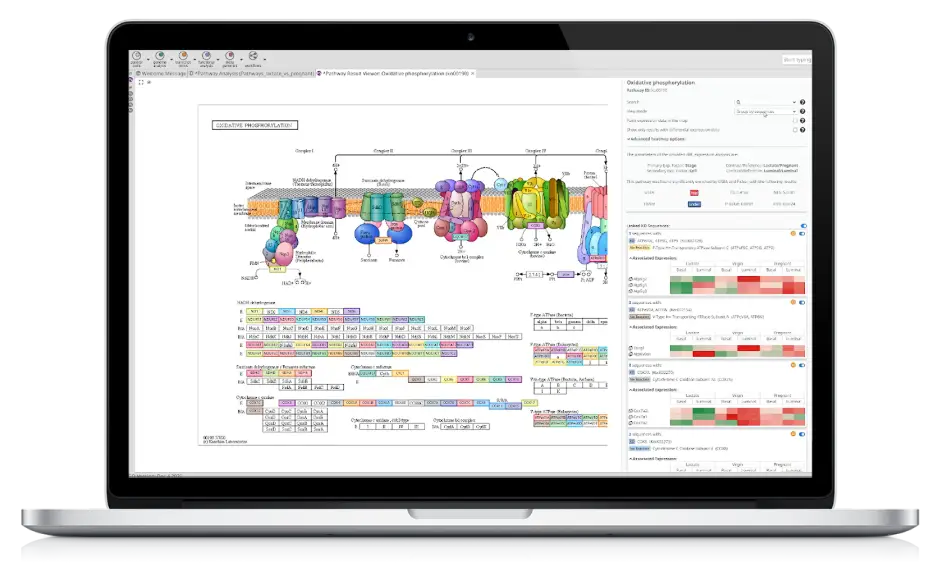Click the No Reaction badge in first card

click(x=640, y=247)
